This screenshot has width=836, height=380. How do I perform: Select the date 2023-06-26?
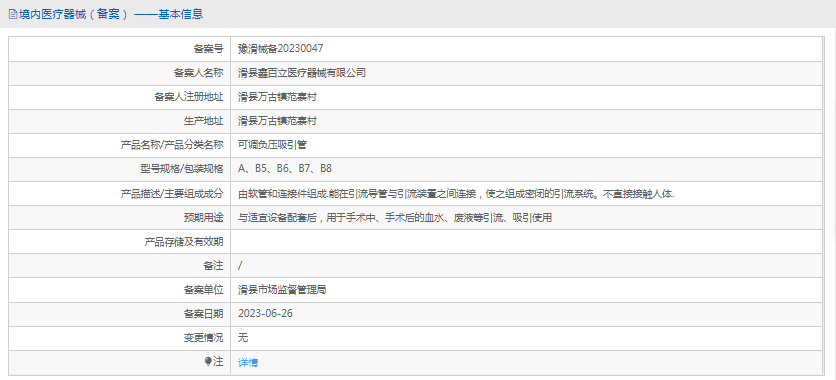tap(266, 314)
